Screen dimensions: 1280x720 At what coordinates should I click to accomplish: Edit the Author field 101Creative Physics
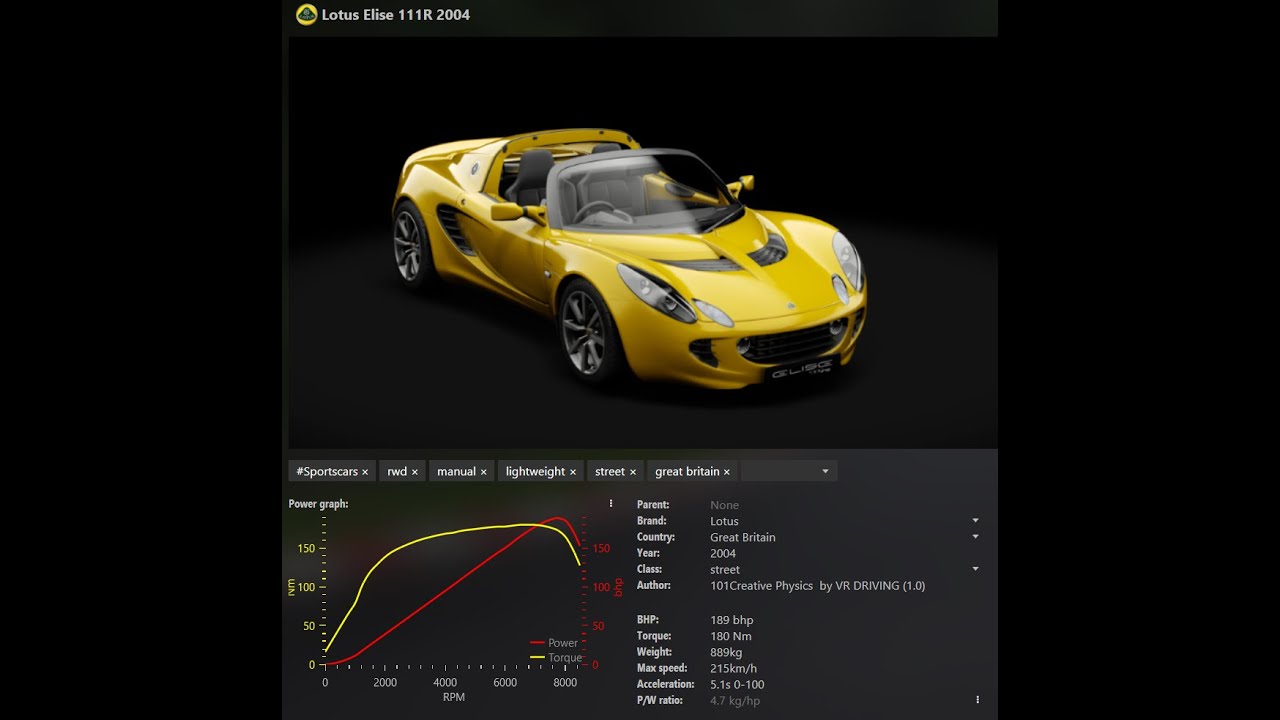tap(817, 586)
